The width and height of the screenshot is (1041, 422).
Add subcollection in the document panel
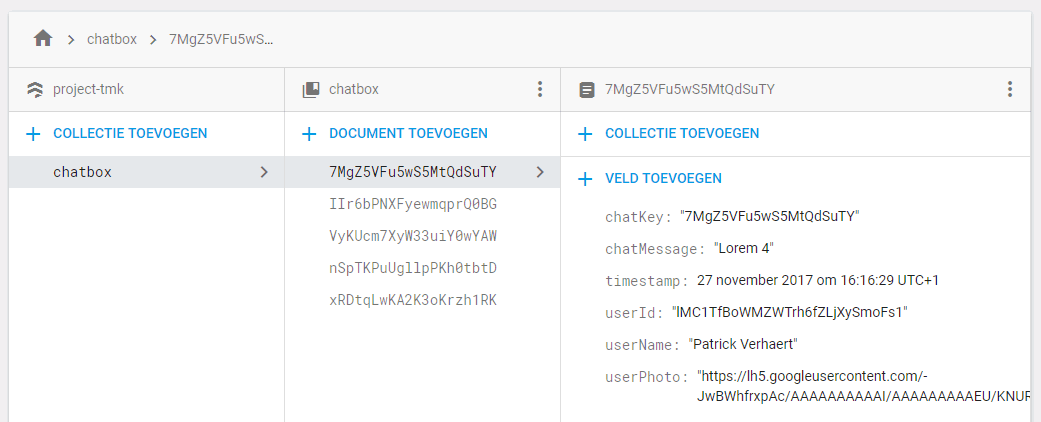click(681, 134)
